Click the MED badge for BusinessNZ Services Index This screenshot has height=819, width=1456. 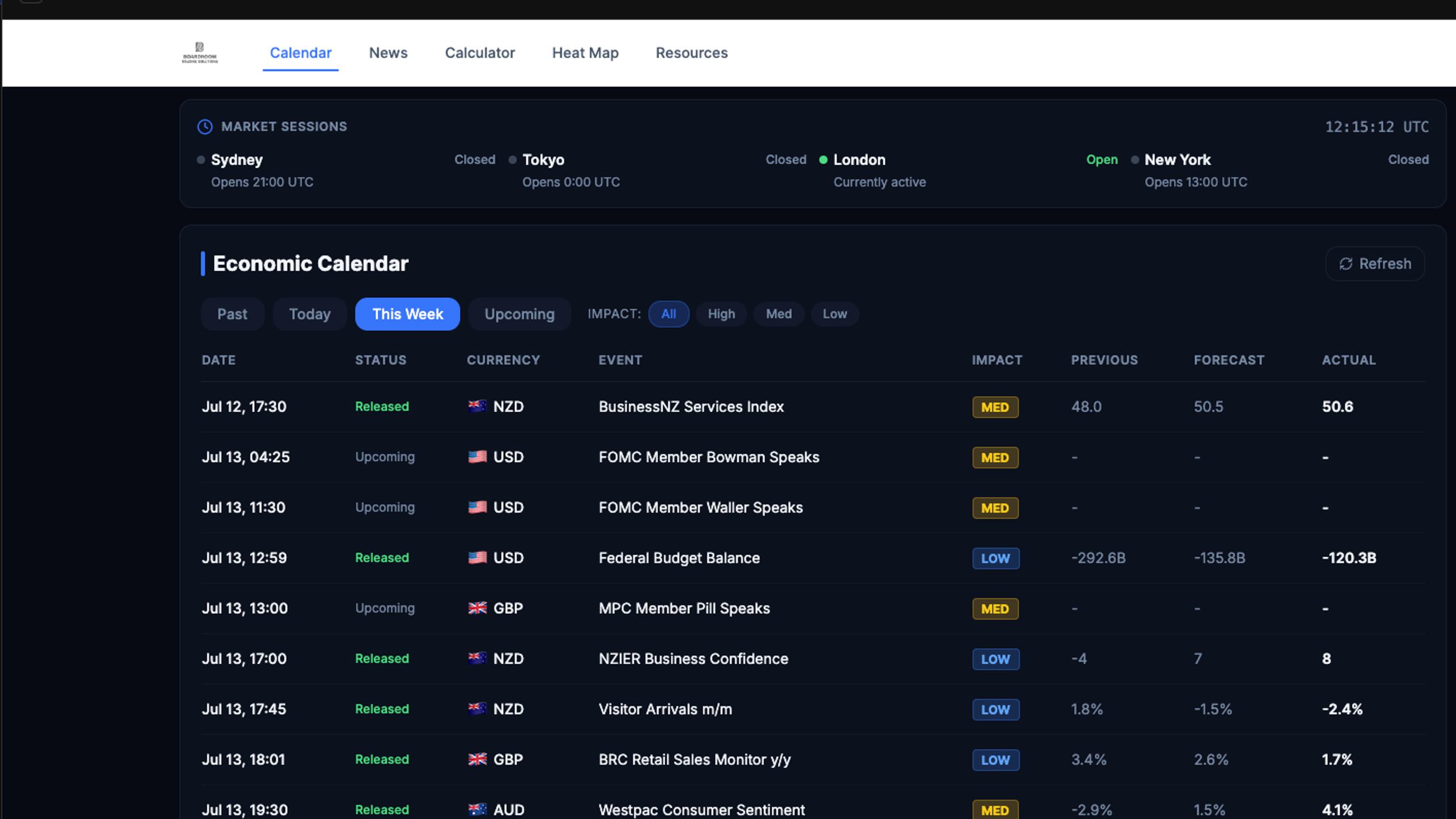point(995,407)
